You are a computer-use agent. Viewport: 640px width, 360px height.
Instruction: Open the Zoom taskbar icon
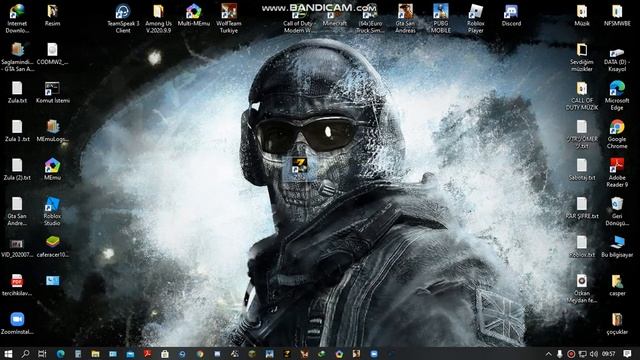point(374,353)
